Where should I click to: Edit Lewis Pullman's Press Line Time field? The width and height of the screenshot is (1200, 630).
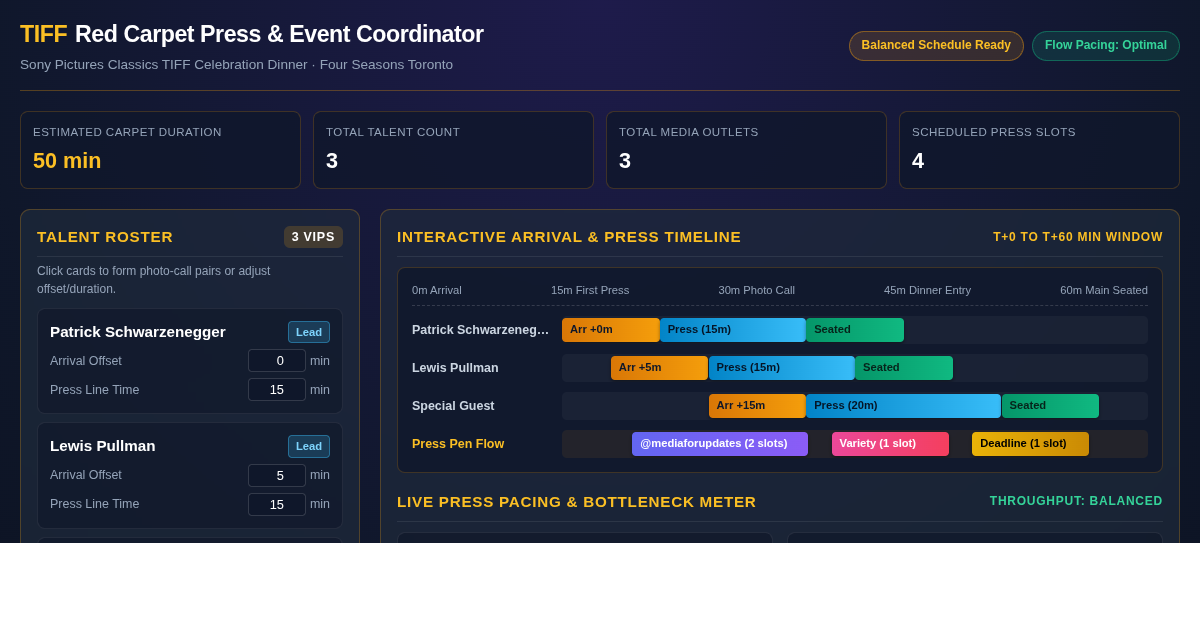tap(277, 504)
